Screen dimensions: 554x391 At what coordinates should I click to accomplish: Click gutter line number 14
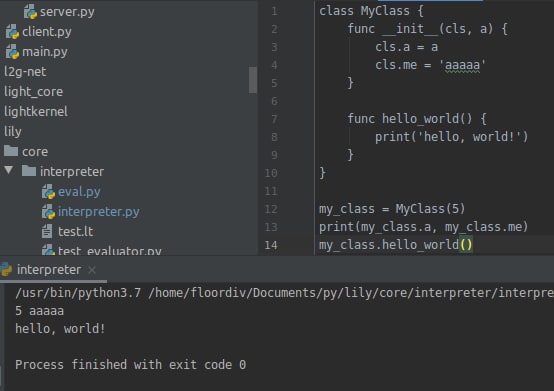pyautogui.click(x=271, y=245)
